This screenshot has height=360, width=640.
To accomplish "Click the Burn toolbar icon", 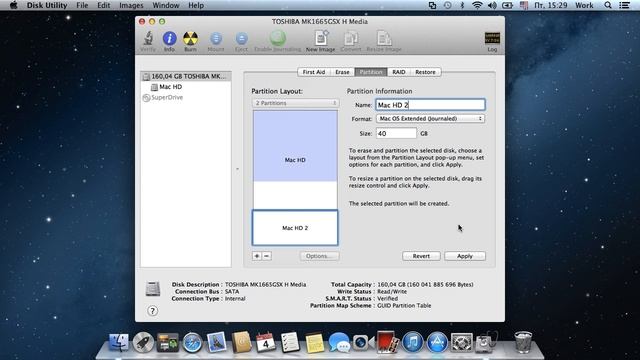I will pyautogui.click(x=190, y=41).
